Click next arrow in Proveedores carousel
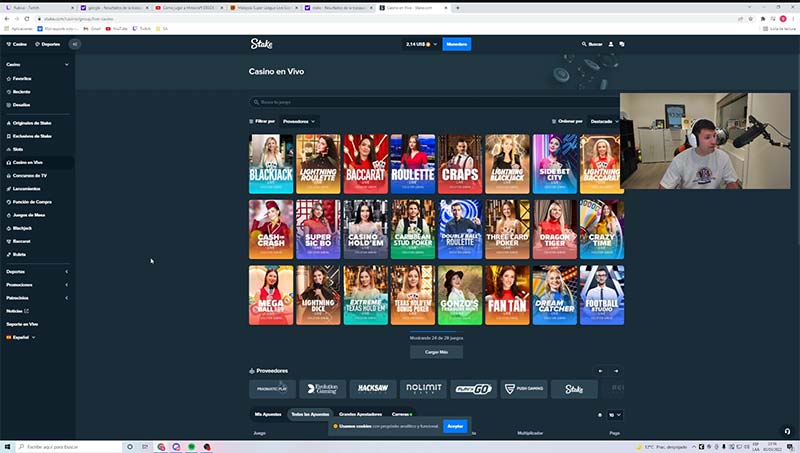The width and height of the screenshot is (800, 453). click(616, 370)
